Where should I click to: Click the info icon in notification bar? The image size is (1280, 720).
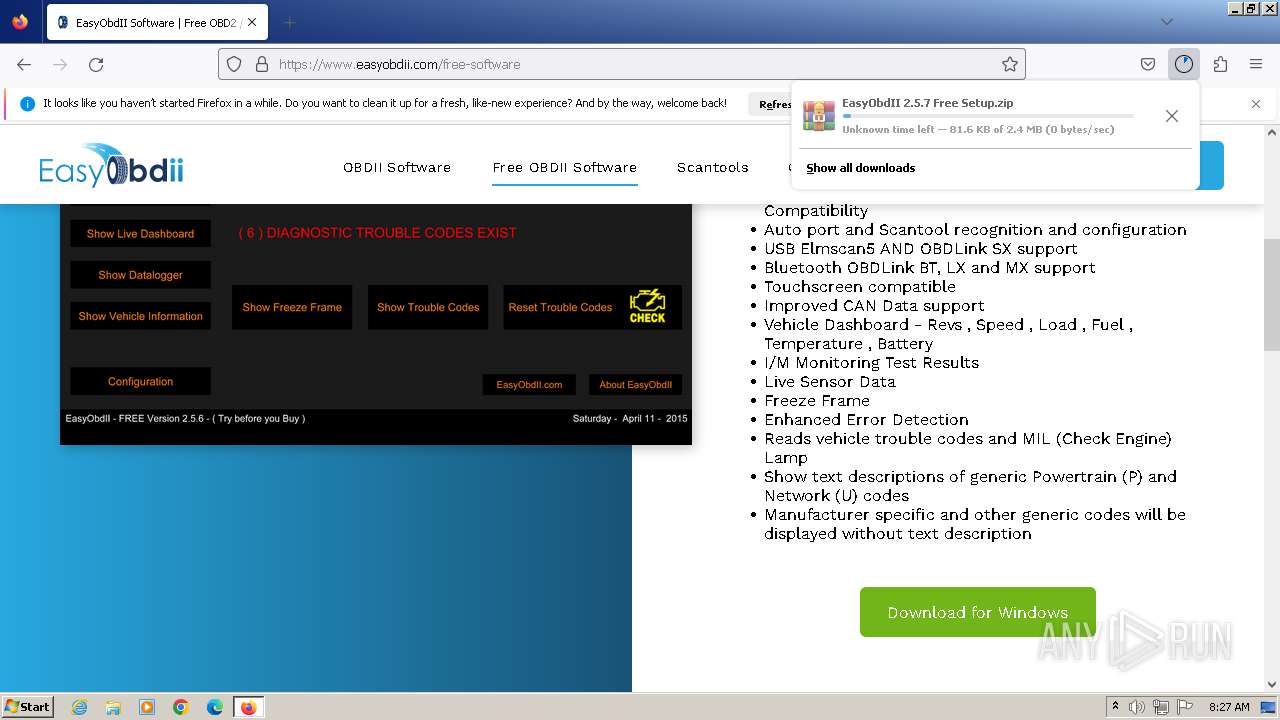(27, 104)
